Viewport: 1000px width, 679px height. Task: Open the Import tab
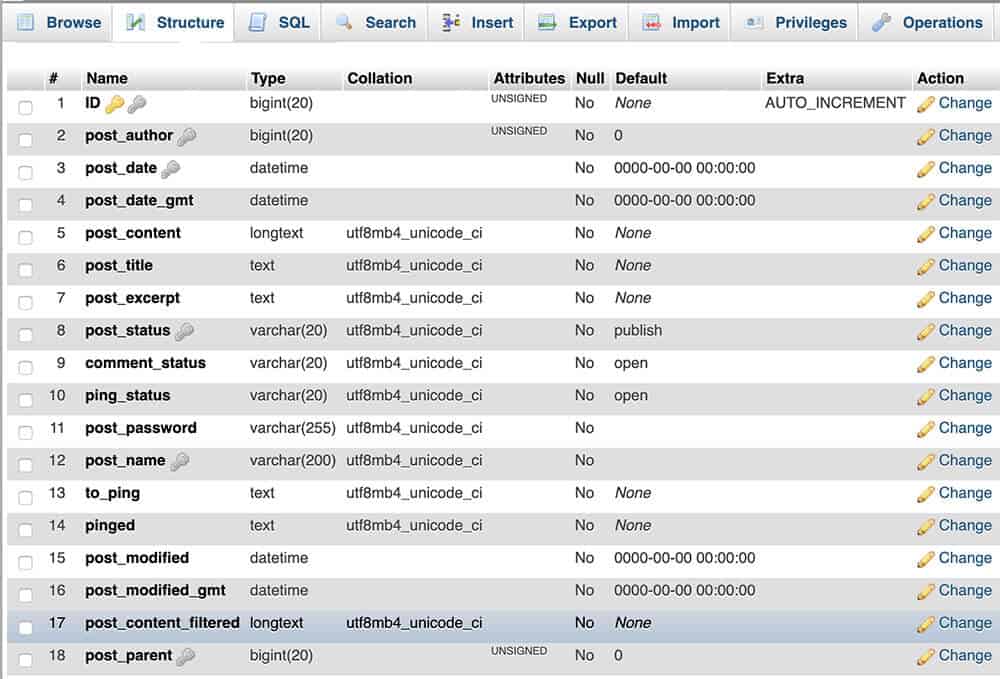coord(680,22)
